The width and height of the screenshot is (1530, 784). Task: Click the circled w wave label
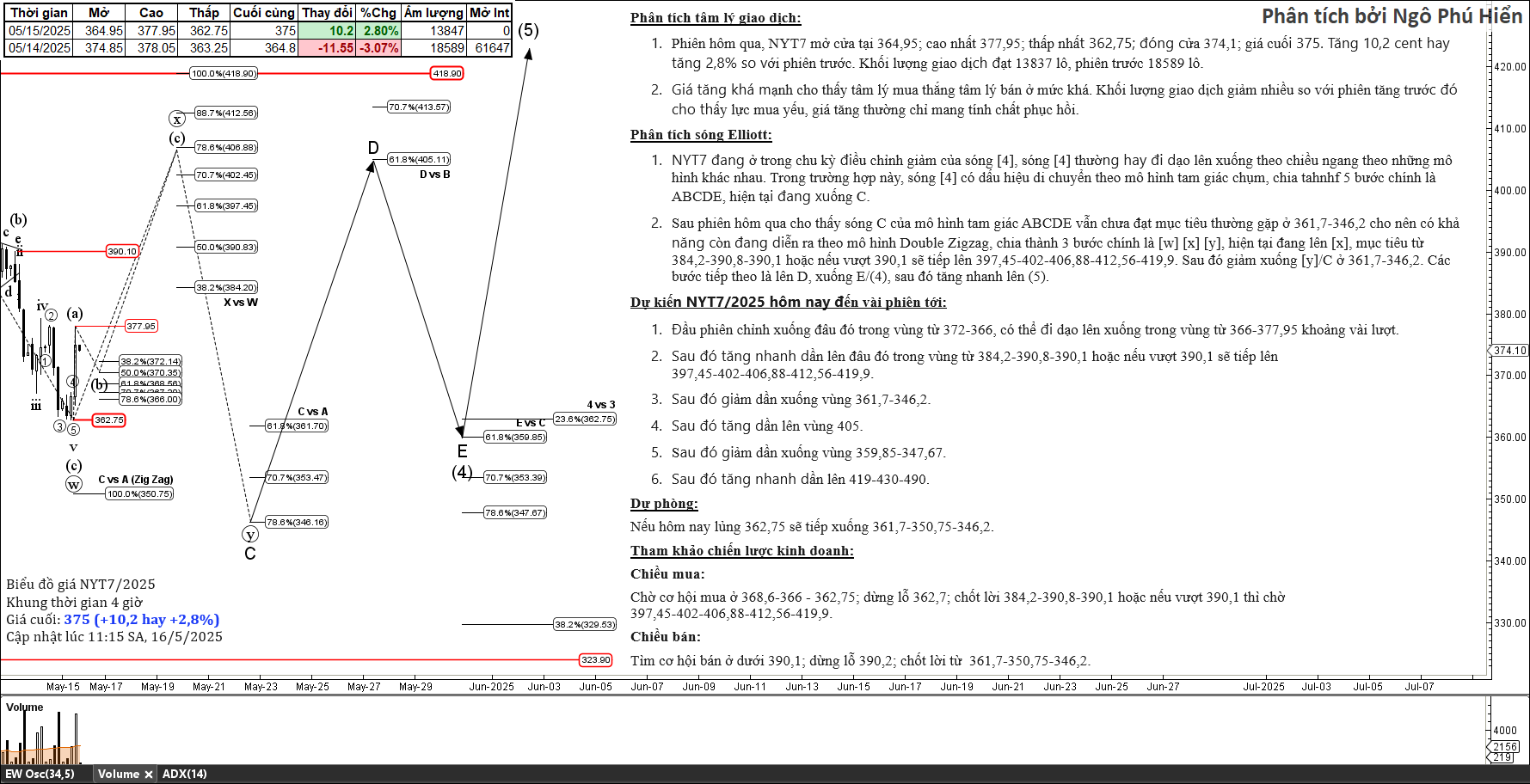point(74,485)
